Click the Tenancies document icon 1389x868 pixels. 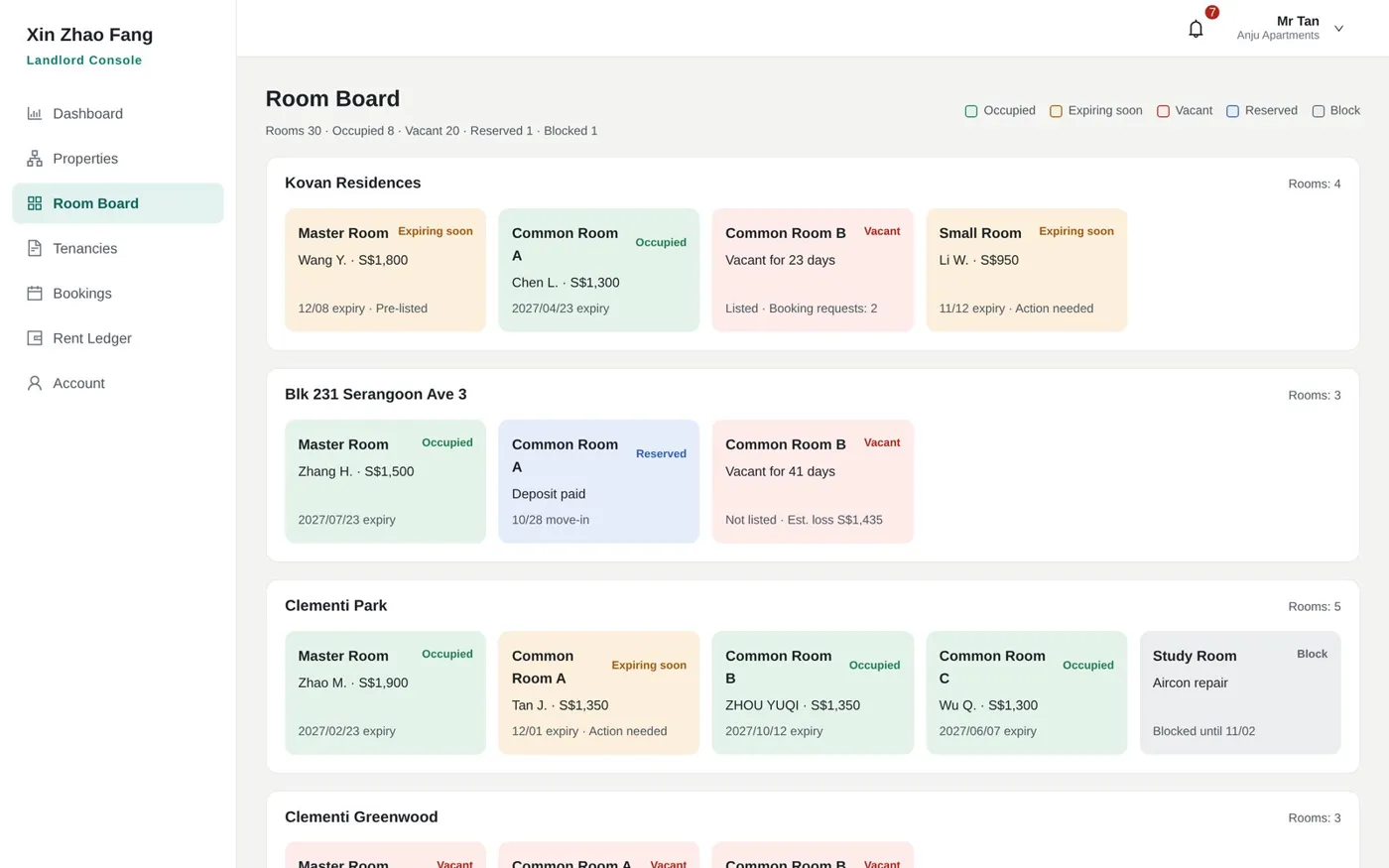click(35, 248)
